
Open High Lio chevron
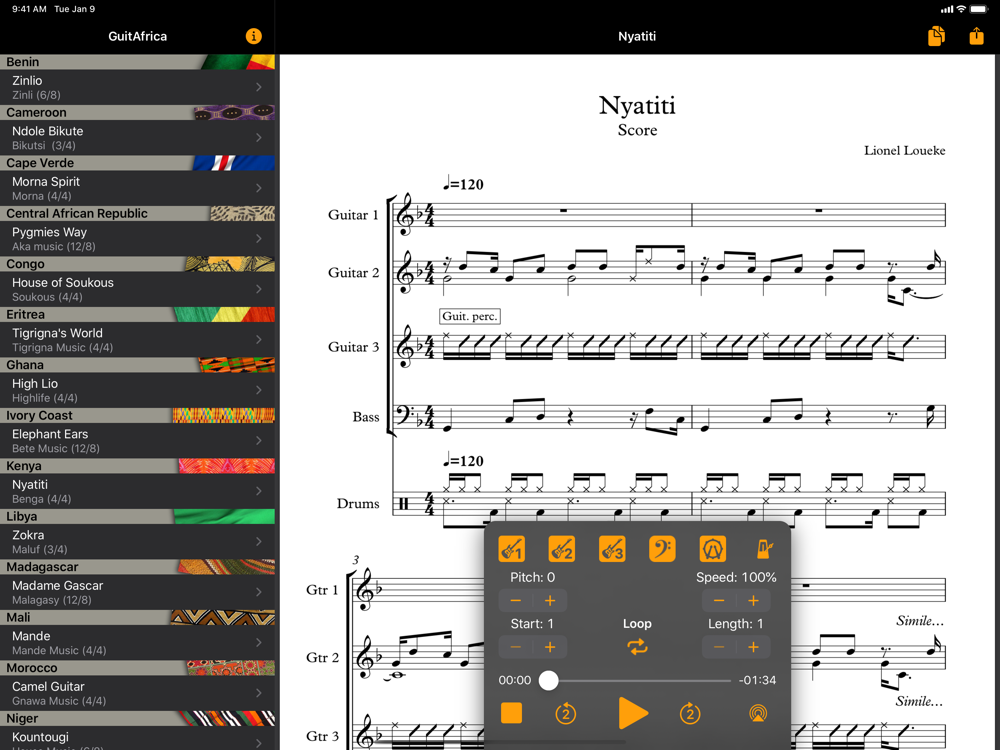click(259, 390)
